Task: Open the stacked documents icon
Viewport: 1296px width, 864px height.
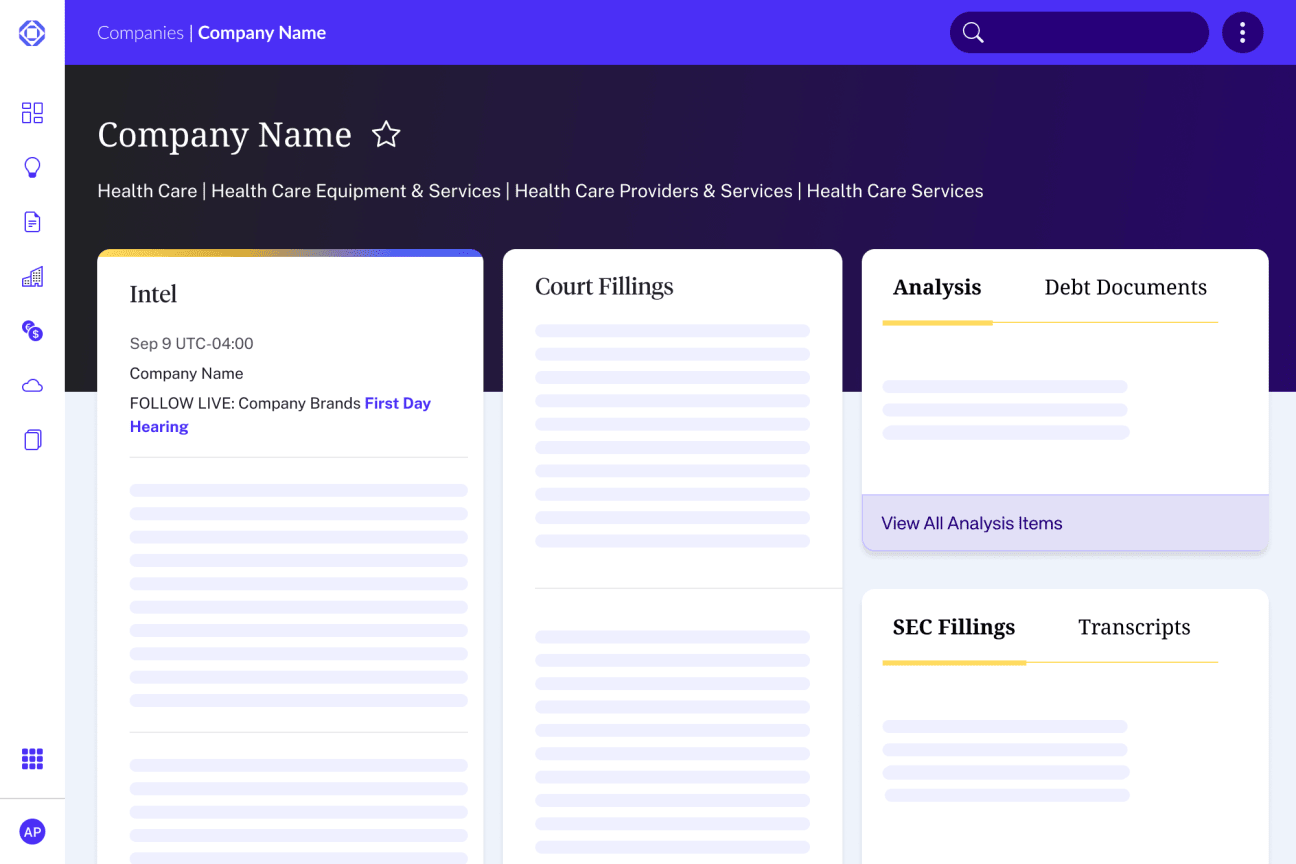Action: [x=32, y=439]
